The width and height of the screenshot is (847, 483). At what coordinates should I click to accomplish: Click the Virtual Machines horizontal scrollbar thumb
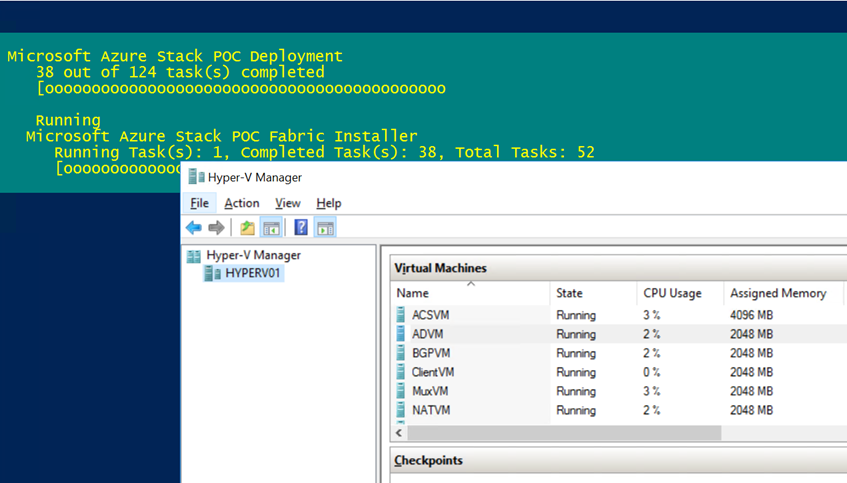coord(564,433)
